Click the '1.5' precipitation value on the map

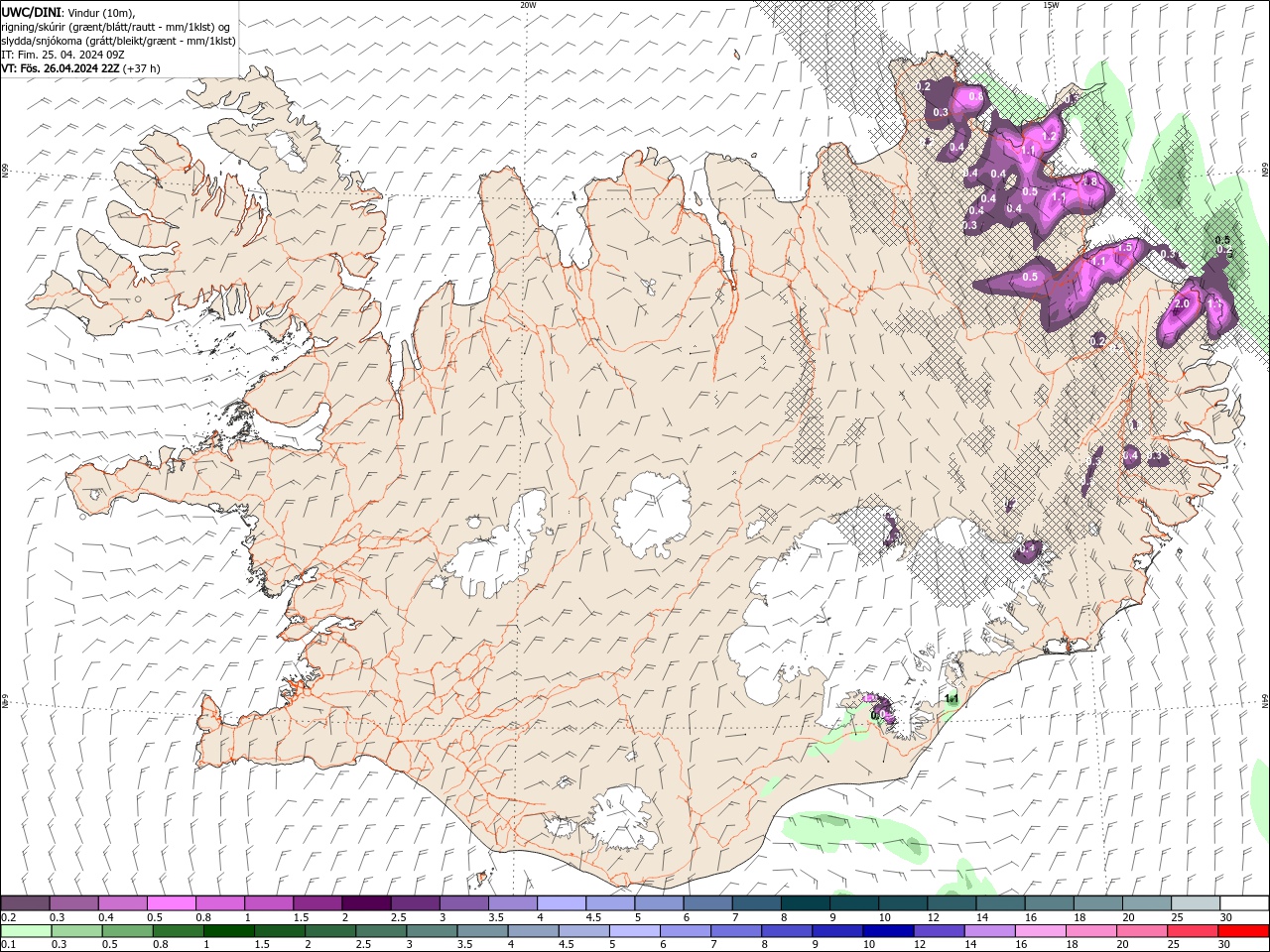click(1125, 247)
